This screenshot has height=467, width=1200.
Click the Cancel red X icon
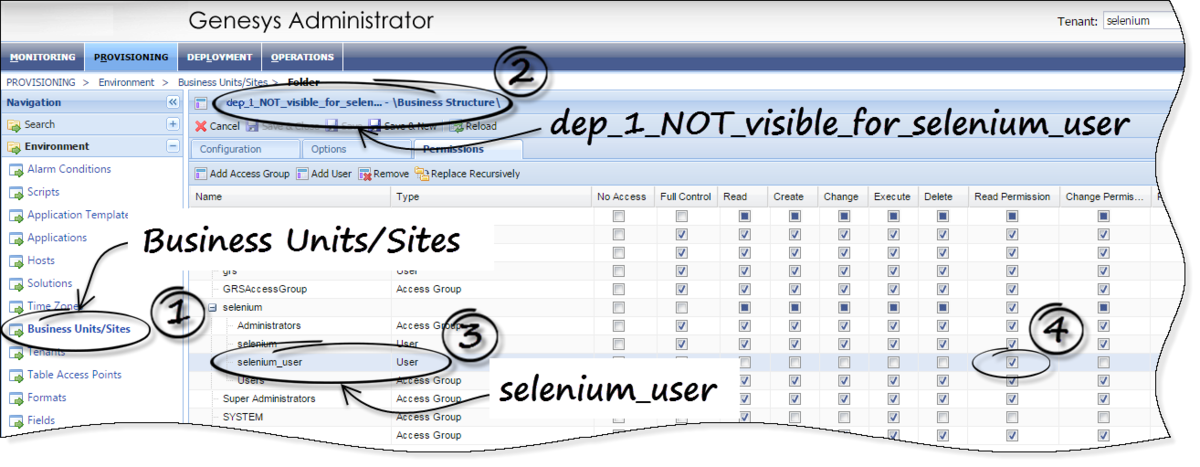click(200, 127)
